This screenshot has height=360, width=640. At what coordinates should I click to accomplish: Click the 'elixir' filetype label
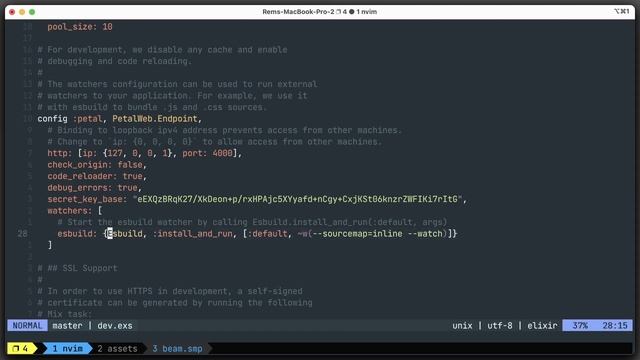(542, 326)
